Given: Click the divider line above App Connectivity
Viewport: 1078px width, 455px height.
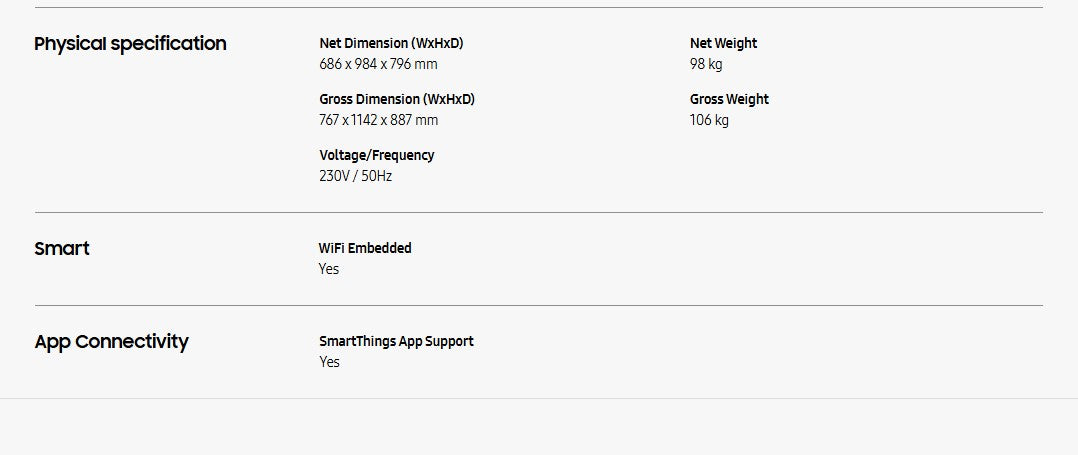Looking at the screenshot, I should click(x=538, y=306).
